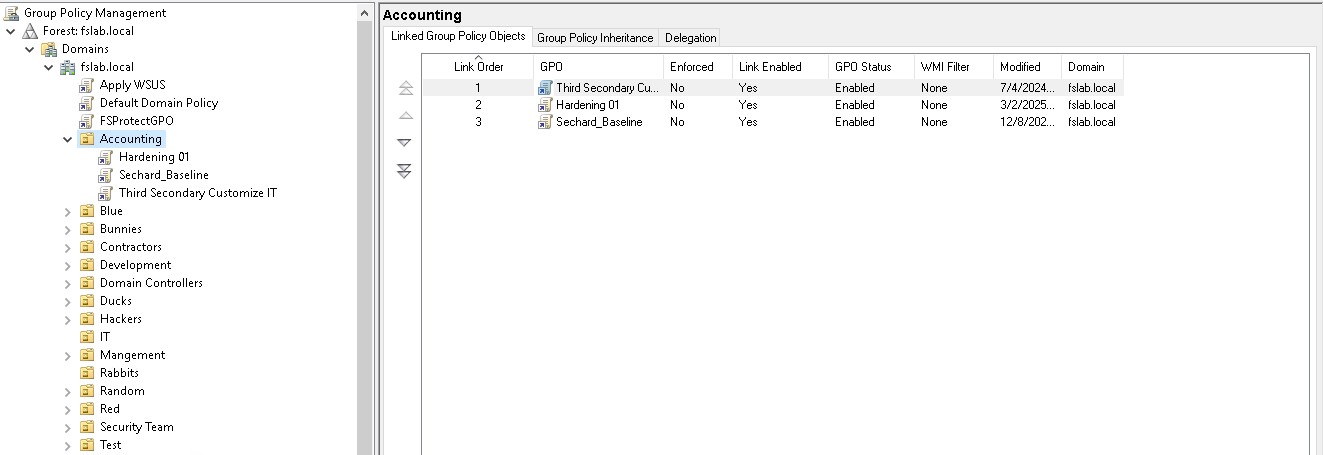
Task: Select Third Secondary Cu... row in list
Action: (607, 88)
